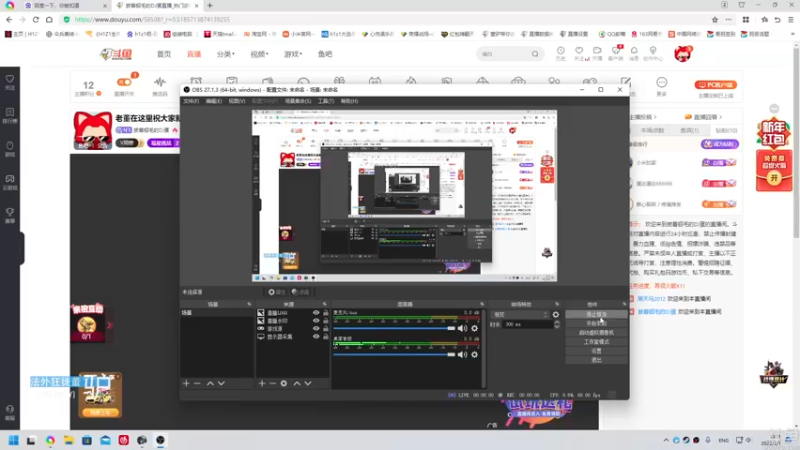The height and width of the screenshot is (450, 800).
Task: Open the 分类 dropdown in Douyu navigation
Action: coord(225,54)
